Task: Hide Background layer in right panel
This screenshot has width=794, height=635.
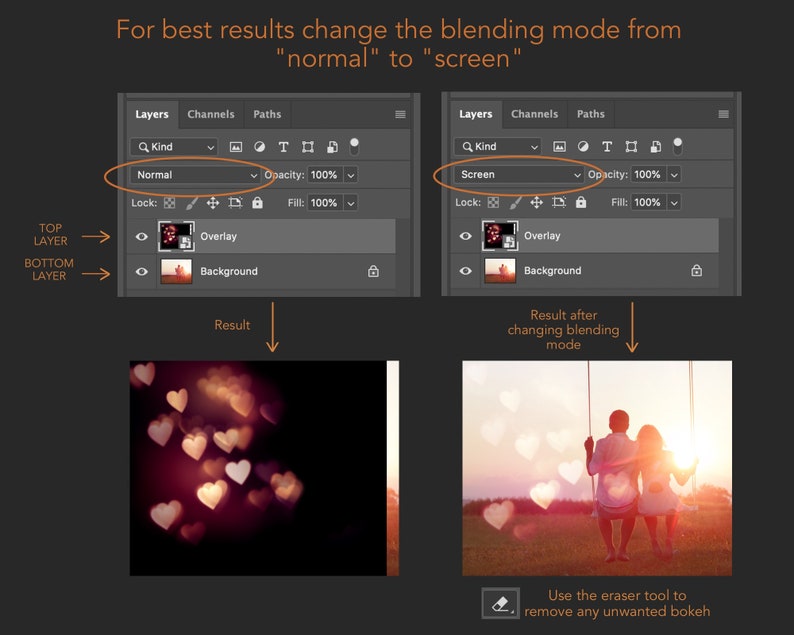Action: click(x=465, y=271)
